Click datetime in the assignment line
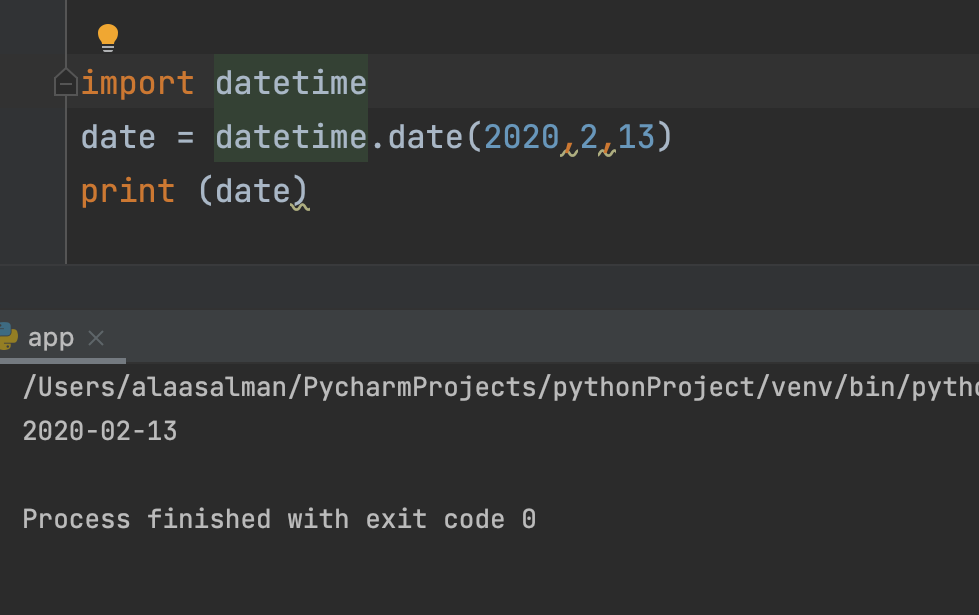This screenshot has width=979, height=615. [x=291, y=137]
